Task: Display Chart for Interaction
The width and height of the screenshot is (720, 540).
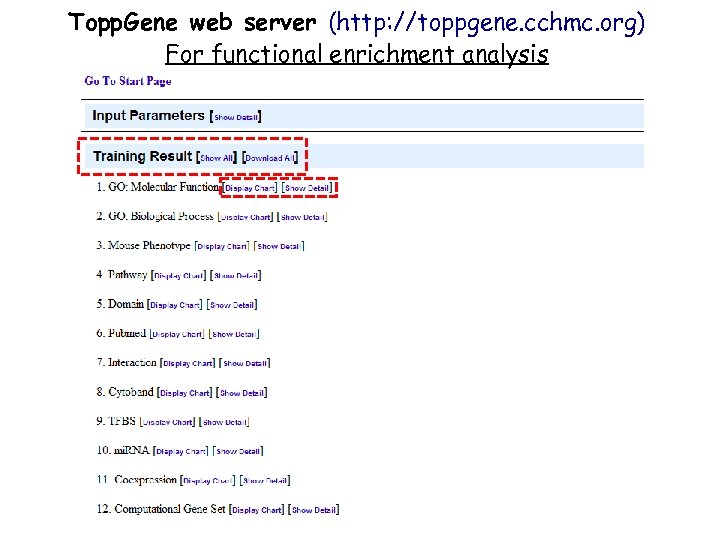Action: point(188,364)
